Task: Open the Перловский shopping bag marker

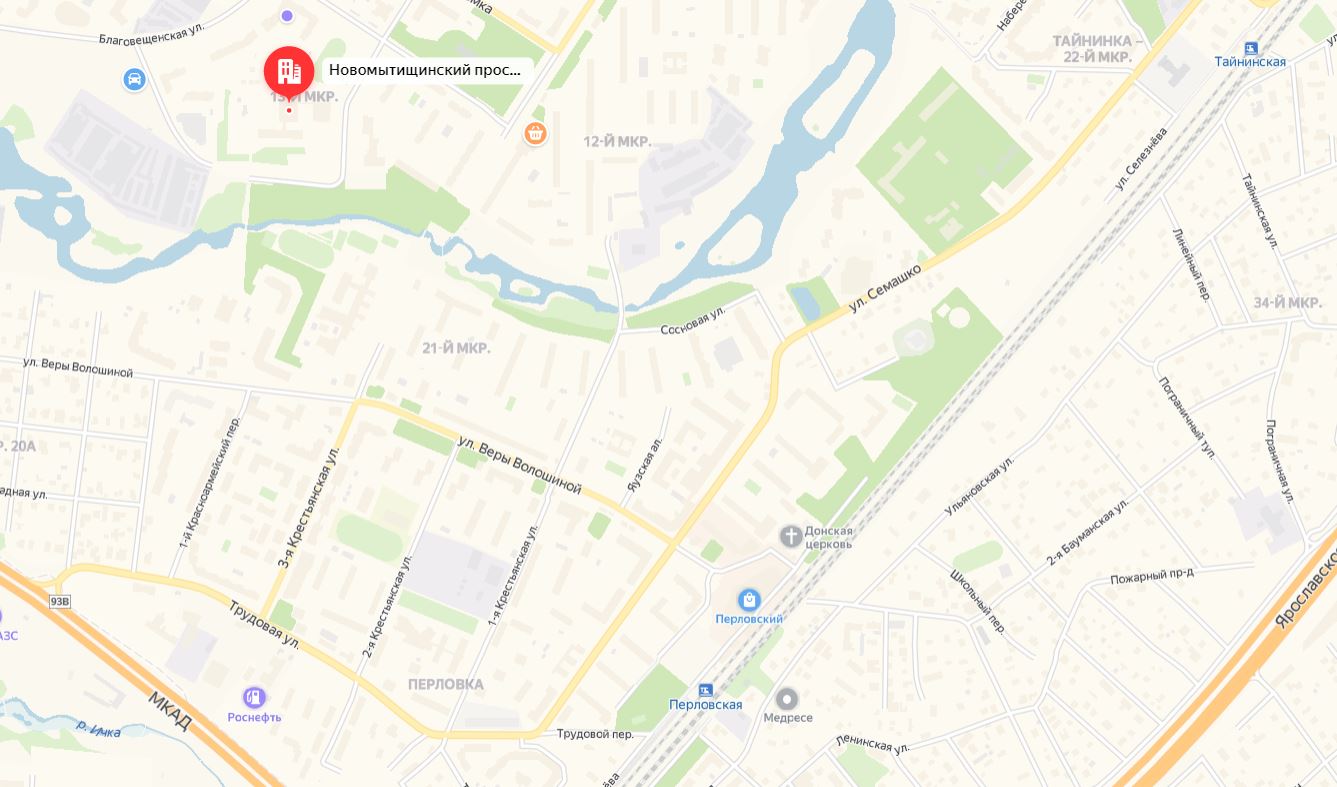Action: pyautogui.click(x=749, y=600)
